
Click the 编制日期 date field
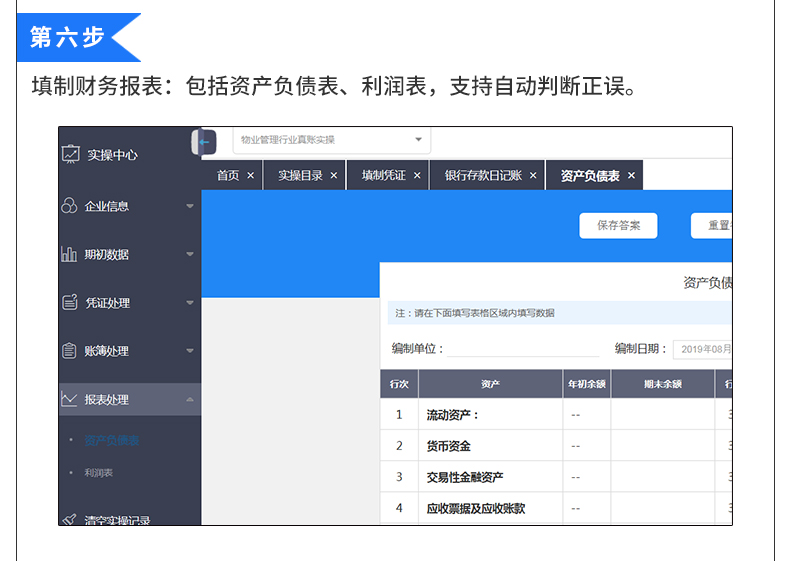pyautogui.click(x=703, y=349)
